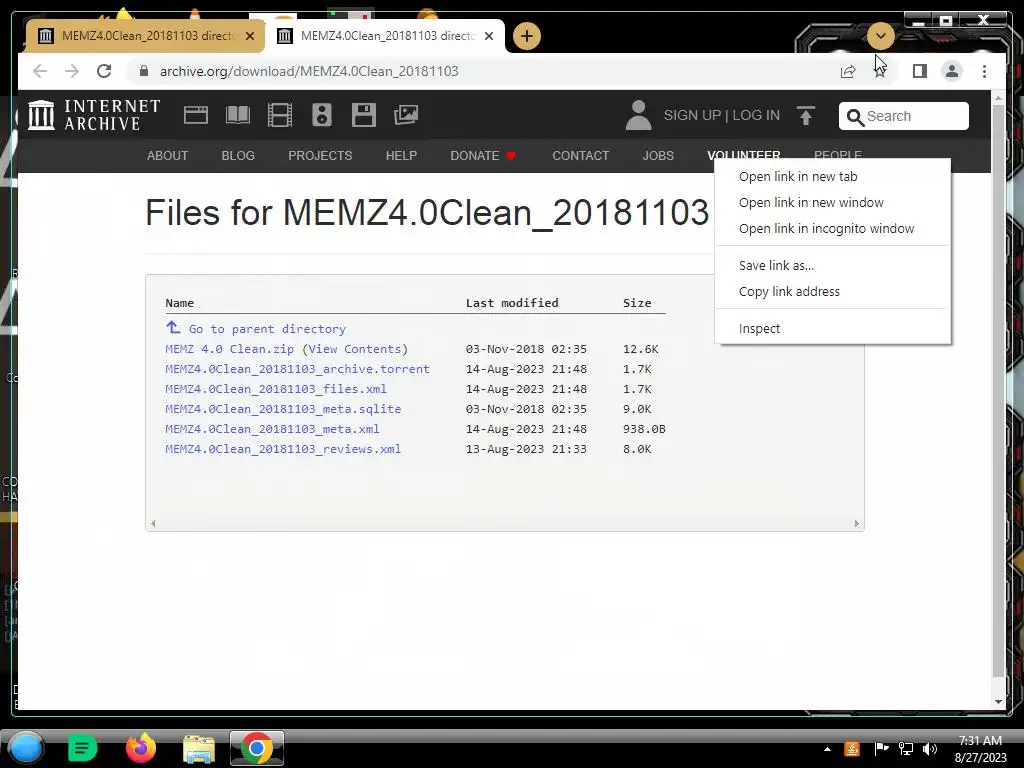Choose Open link in new tab
1024x768 pixels.
click(x=797, y=176)
